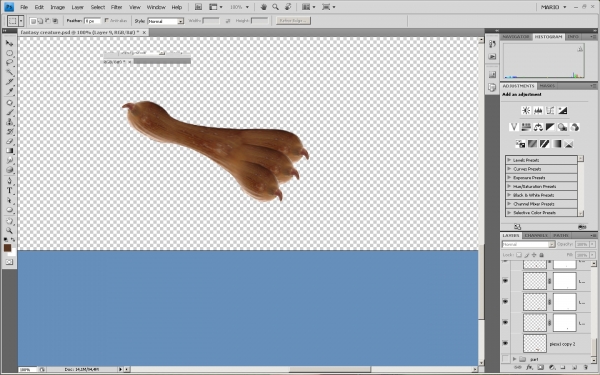Select the Crop tool

click(9, 82)
